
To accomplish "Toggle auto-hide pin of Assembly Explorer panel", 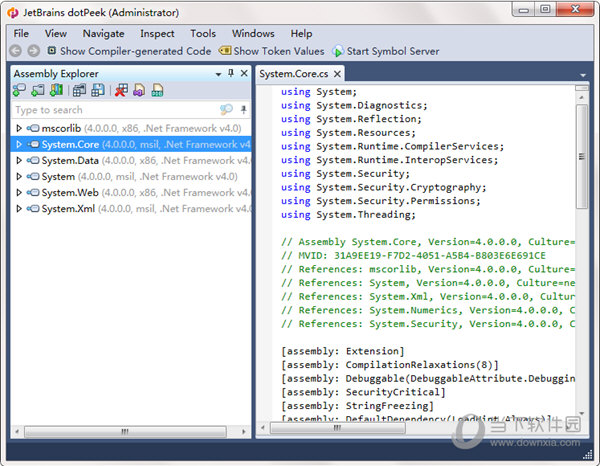I will pyautogui.click(x=231, y=73).
